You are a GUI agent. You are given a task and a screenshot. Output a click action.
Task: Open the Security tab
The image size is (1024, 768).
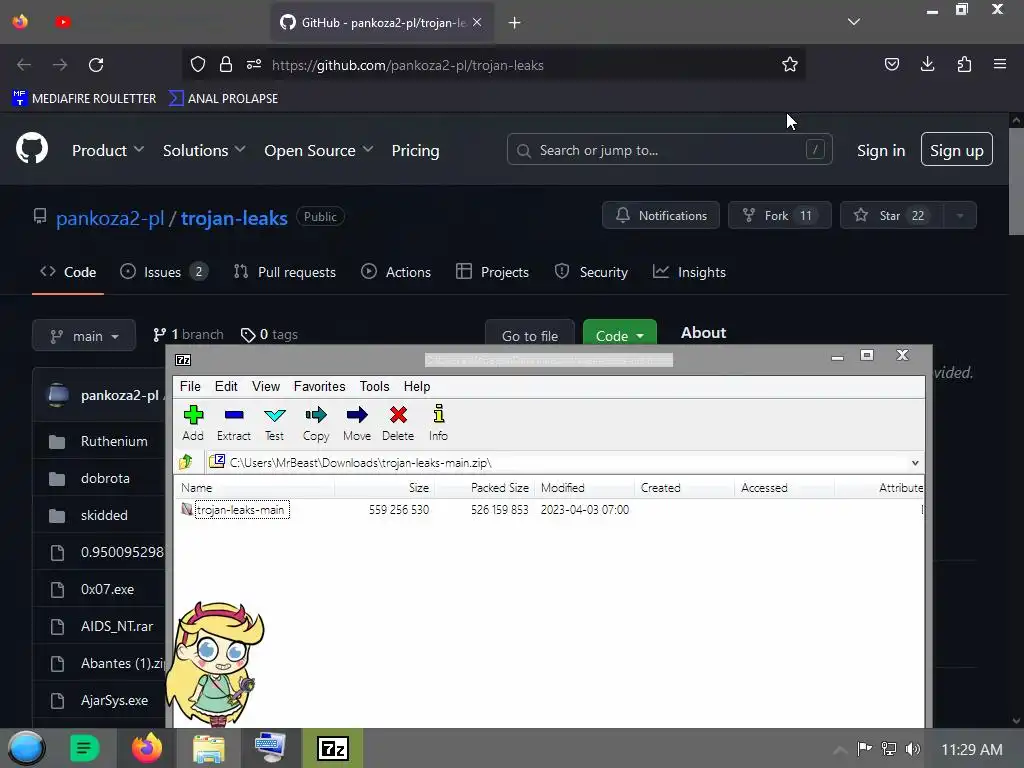591,272
